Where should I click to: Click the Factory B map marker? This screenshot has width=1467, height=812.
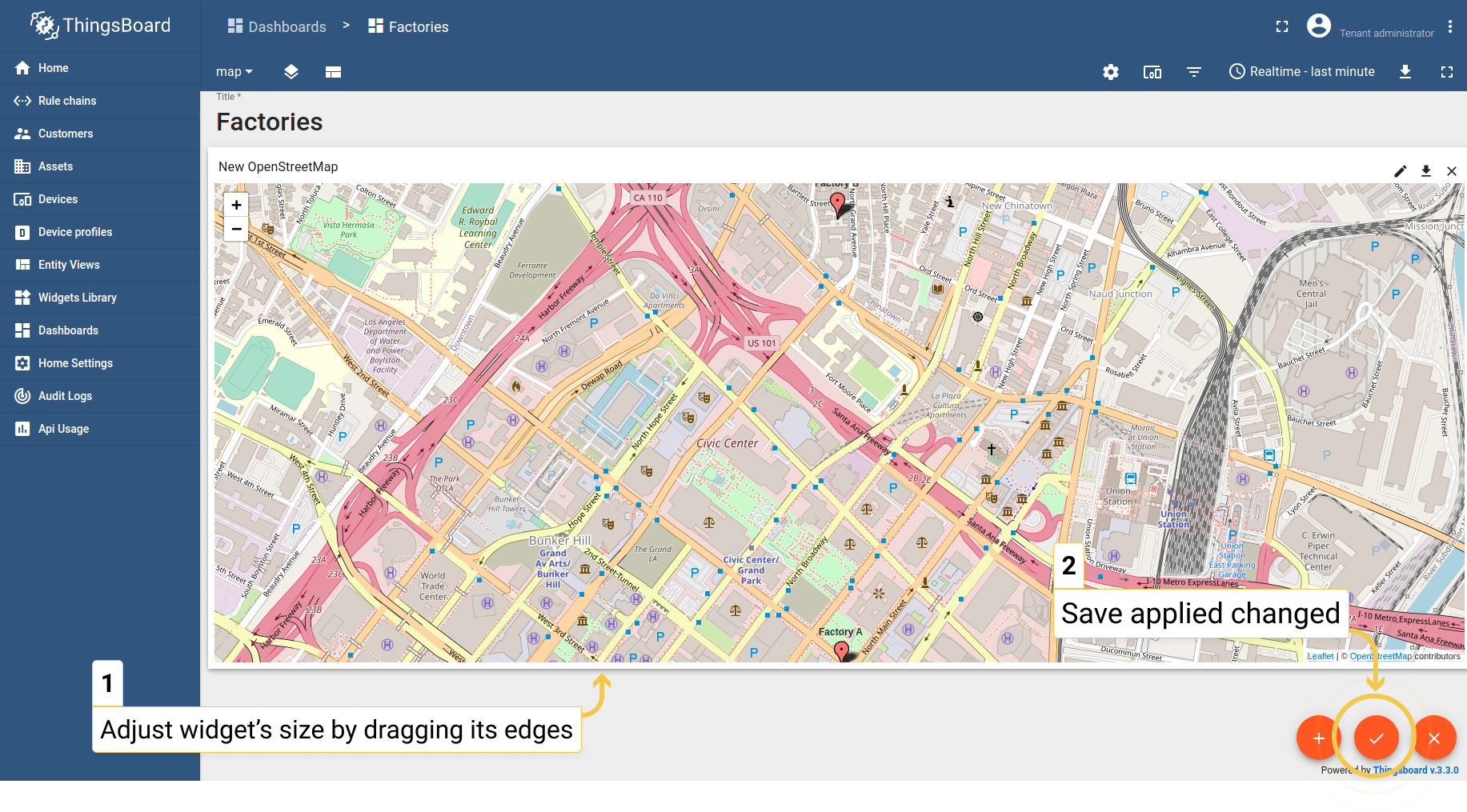coord(838,205)
